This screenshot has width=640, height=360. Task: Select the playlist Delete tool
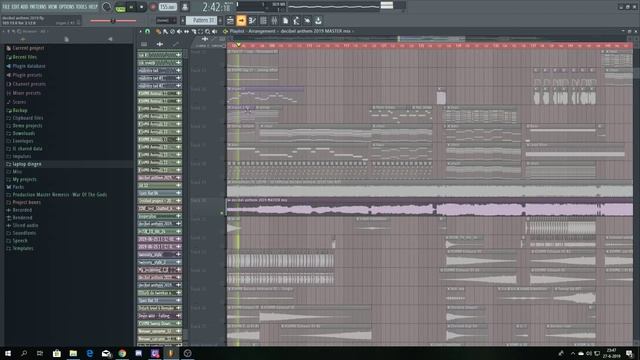click(x=172, y=31)
